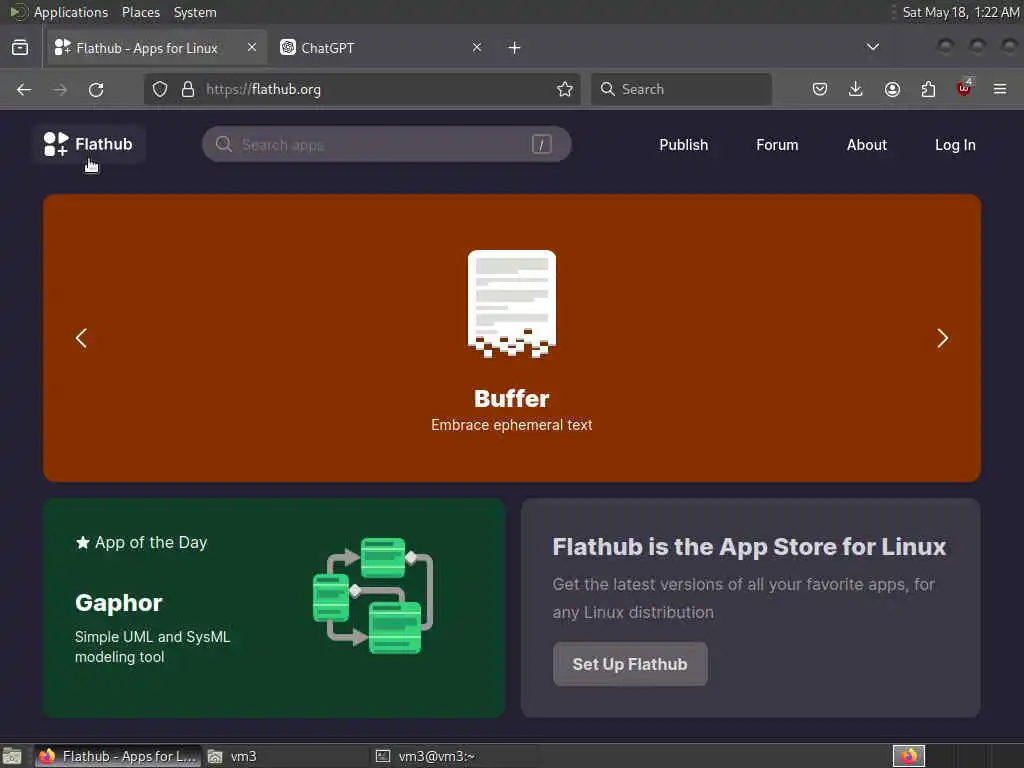Viewport: 1024px width, 768px height.
Task: Open the clock showing Sat May 18
Action: pos(961,12)
